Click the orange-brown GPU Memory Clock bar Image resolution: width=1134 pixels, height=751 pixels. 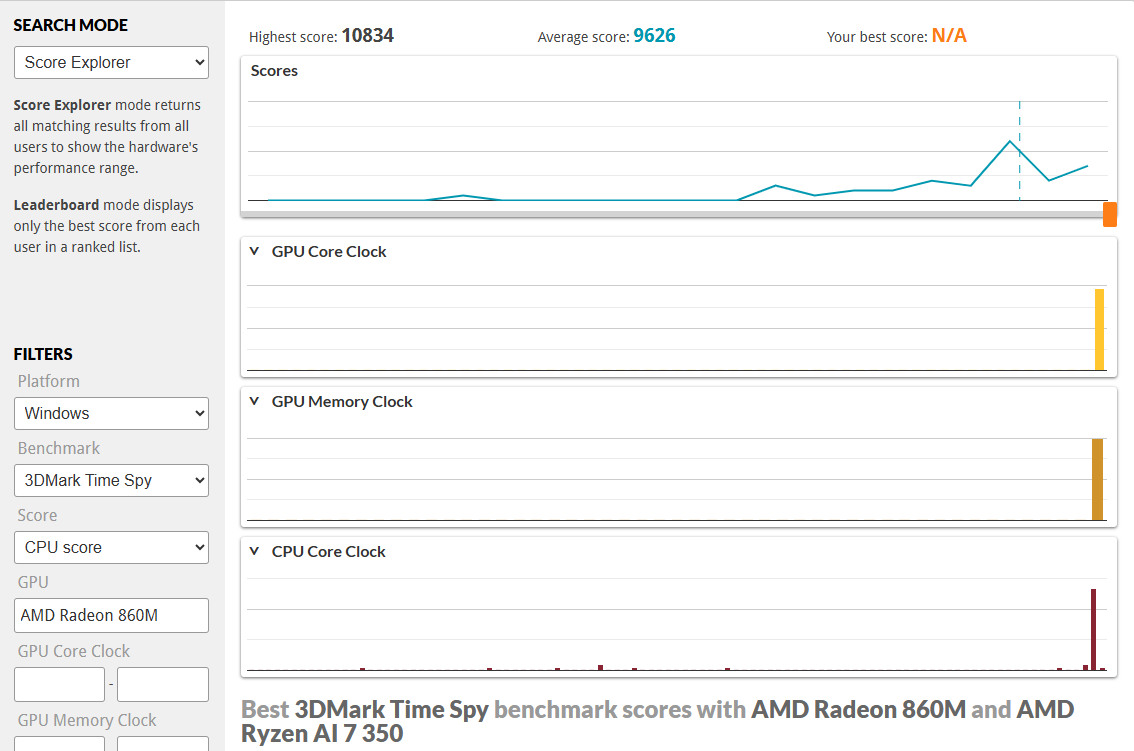1097,479
